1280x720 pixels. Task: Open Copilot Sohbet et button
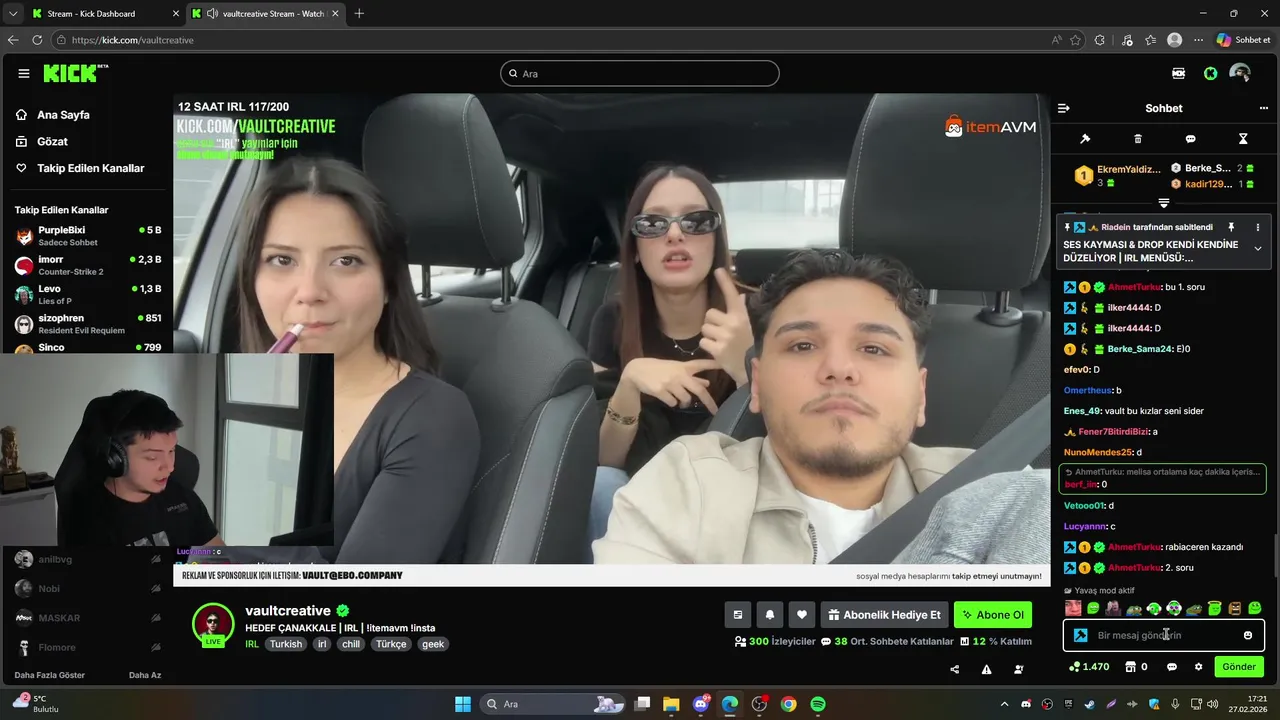pos(1243,40)
